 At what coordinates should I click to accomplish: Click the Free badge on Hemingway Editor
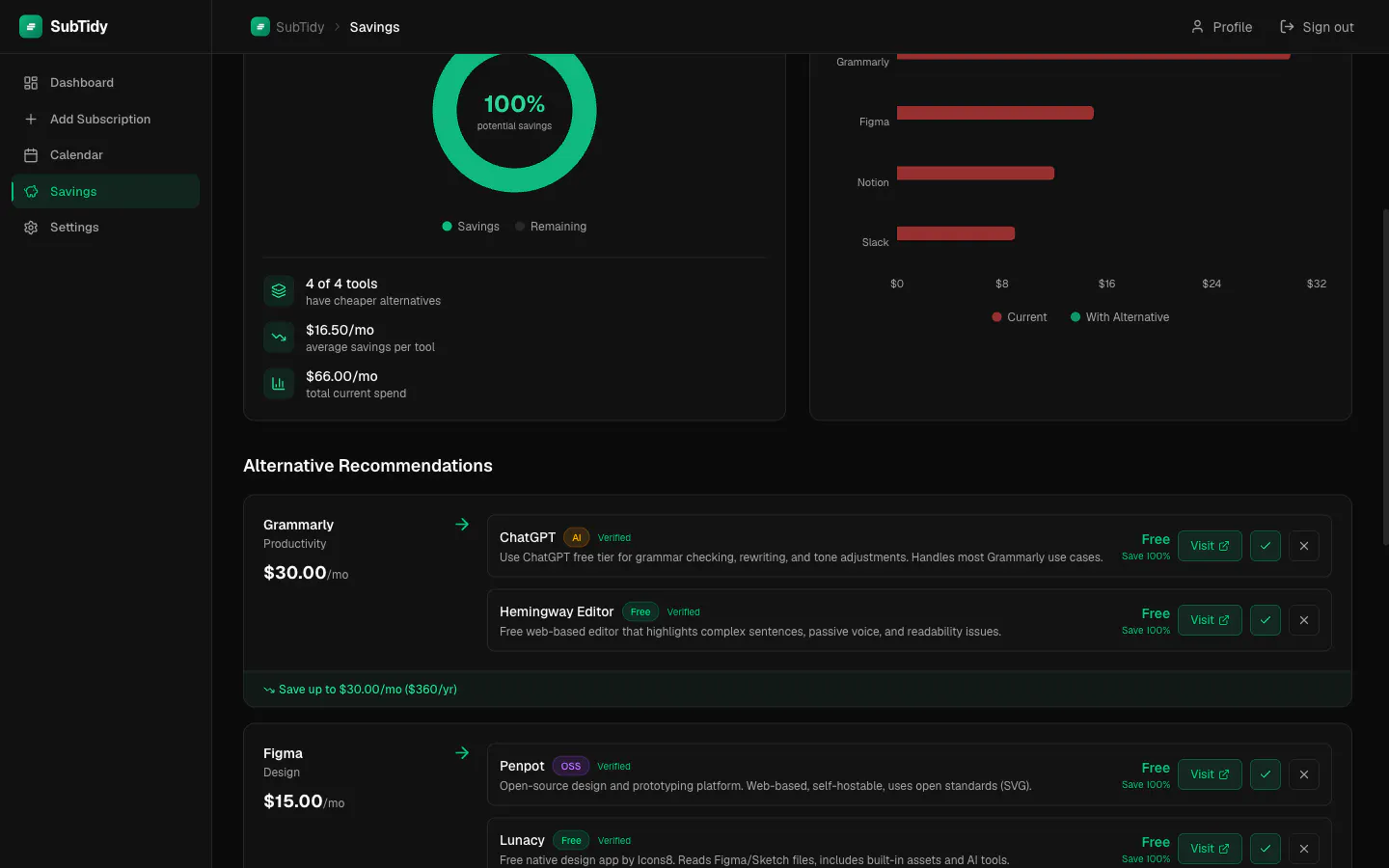coord(640,612)
